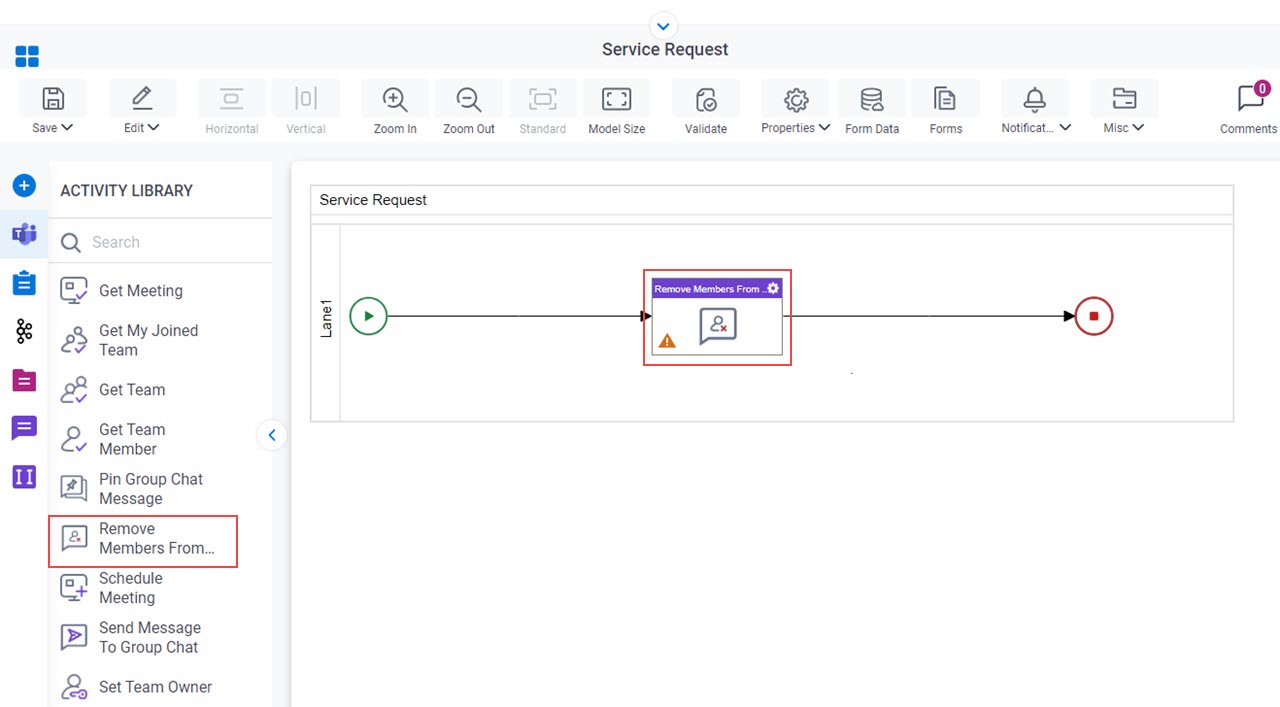1280x707 pixels.
Task: Click the red End event node
Action: point(1094,316)
